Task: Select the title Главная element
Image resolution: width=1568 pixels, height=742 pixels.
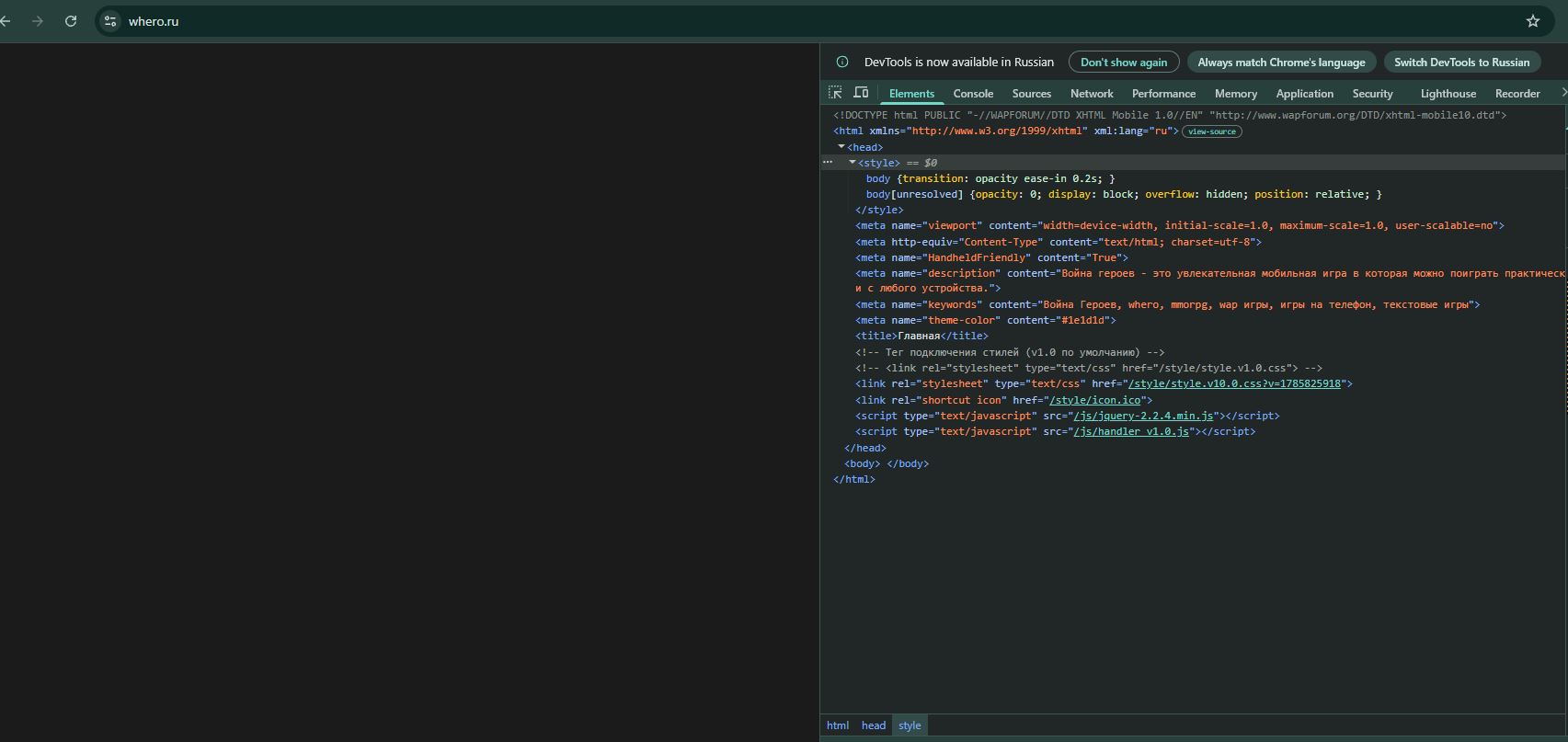Action: (x=921, y=336)
